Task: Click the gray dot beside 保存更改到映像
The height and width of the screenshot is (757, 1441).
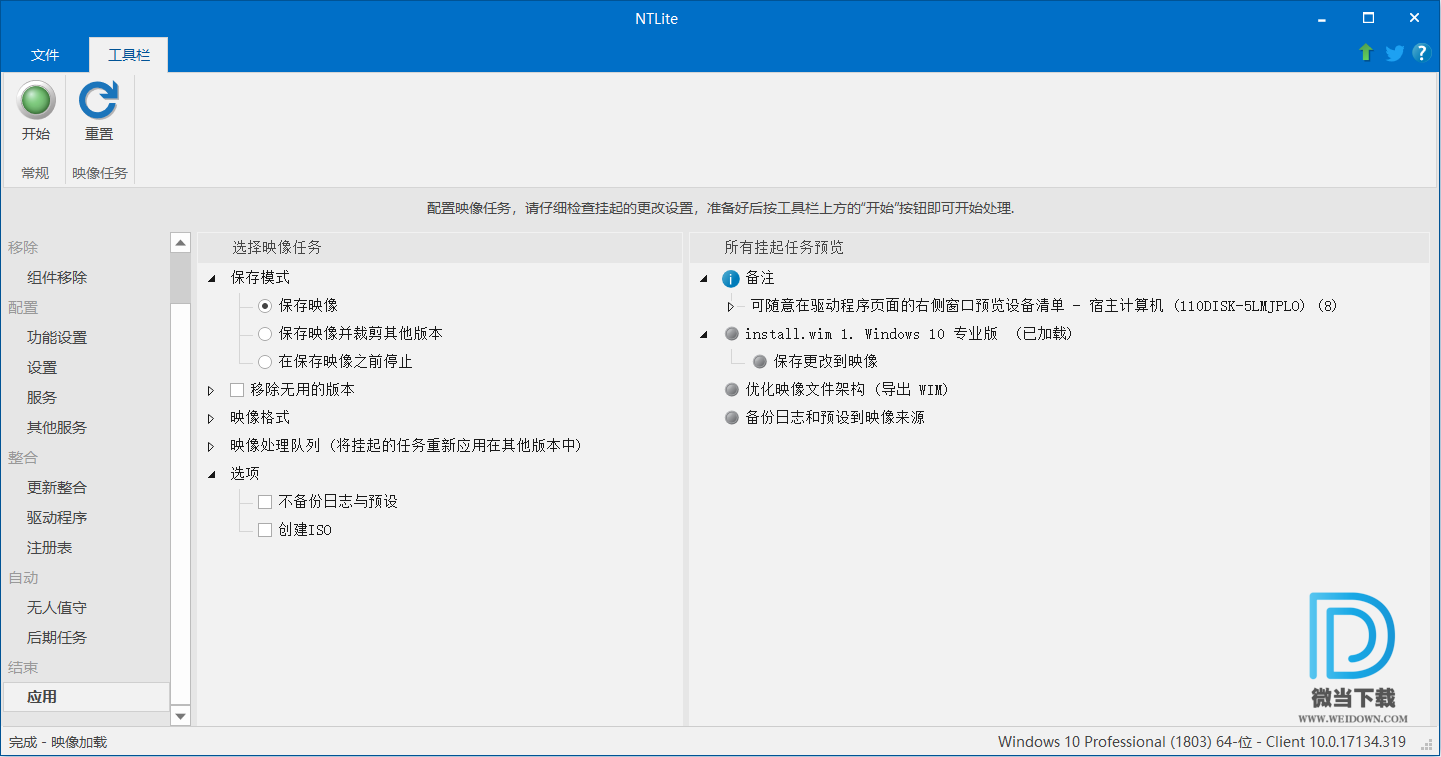Action: [x=760, y=362]
